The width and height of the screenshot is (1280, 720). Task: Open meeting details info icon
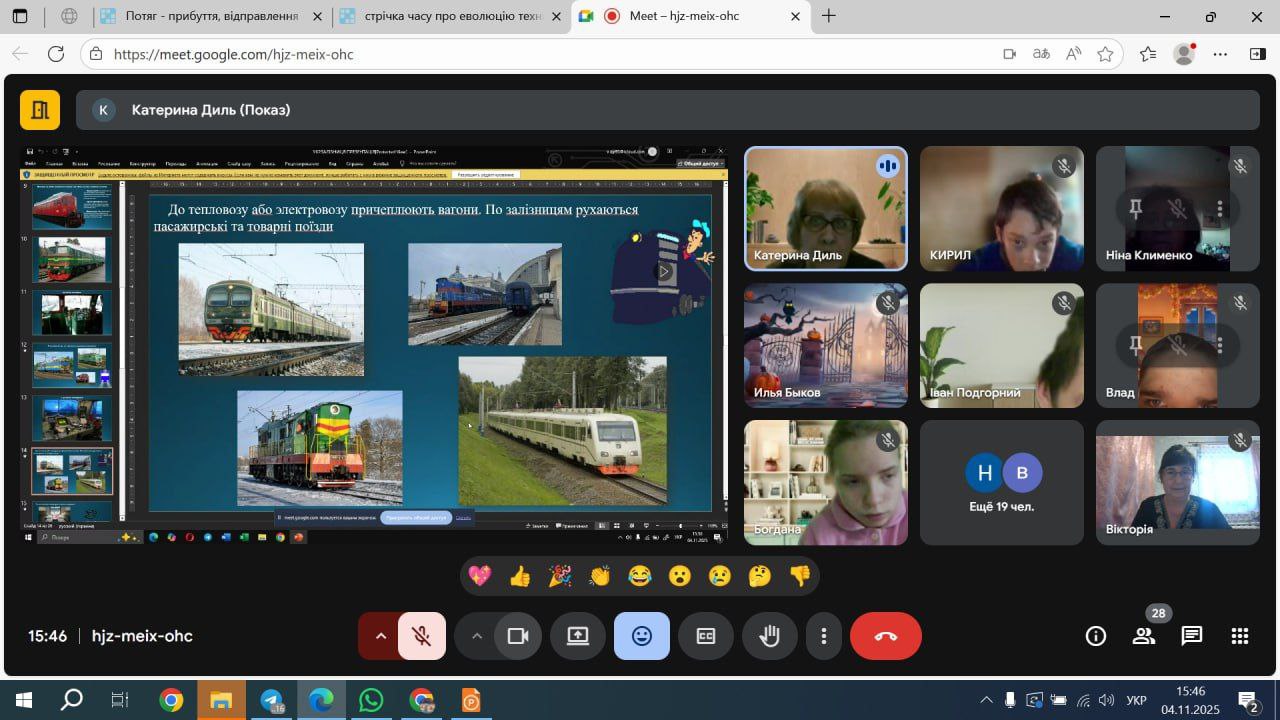(x=1096, y=636)
